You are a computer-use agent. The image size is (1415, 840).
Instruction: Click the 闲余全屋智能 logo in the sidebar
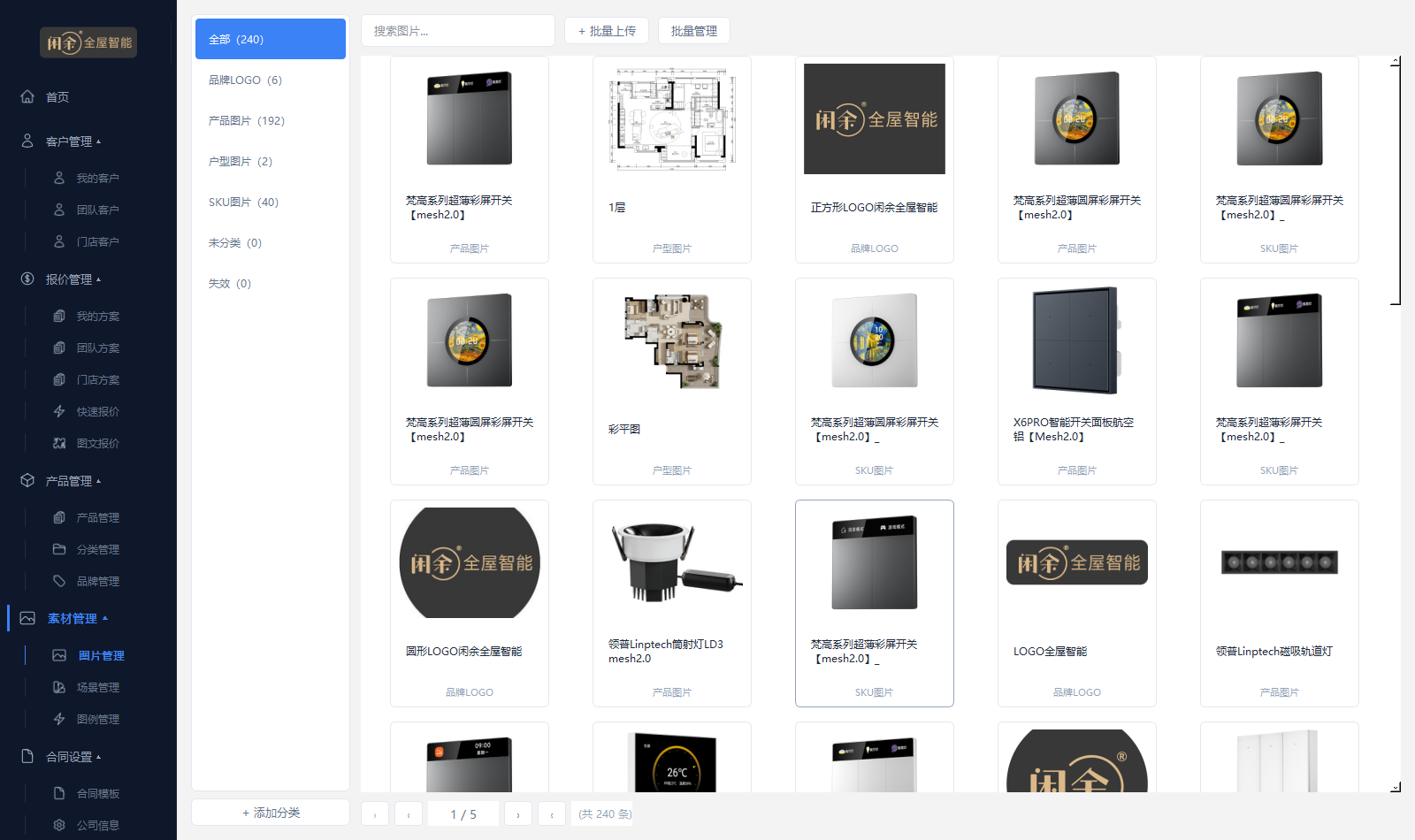(88, 42)
